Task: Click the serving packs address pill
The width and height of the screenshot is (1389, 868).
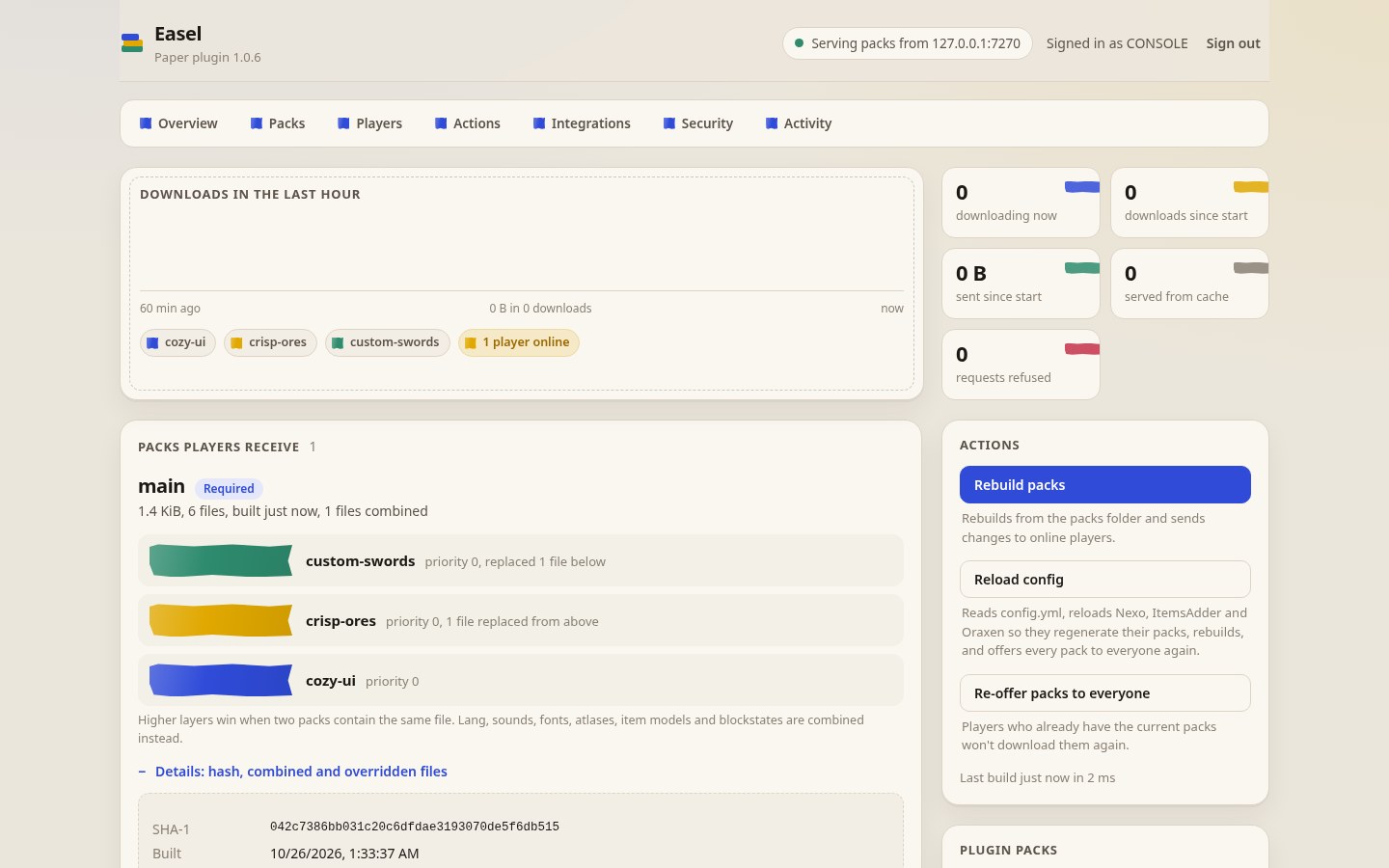Action: [907, 43]
